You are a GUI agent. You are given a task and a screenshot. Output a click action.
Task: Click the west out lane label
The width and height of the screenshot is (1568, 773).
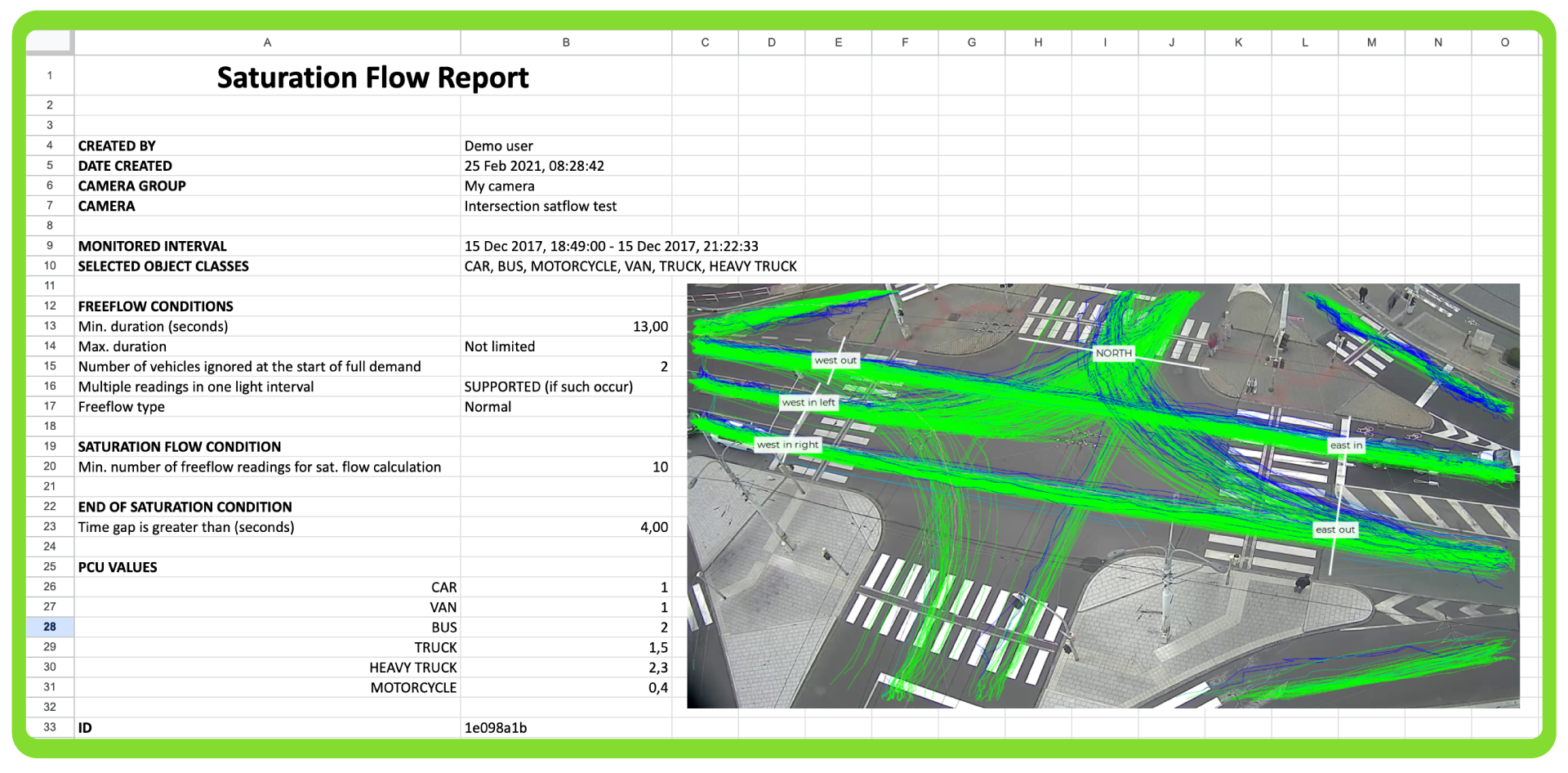[835, 360]
